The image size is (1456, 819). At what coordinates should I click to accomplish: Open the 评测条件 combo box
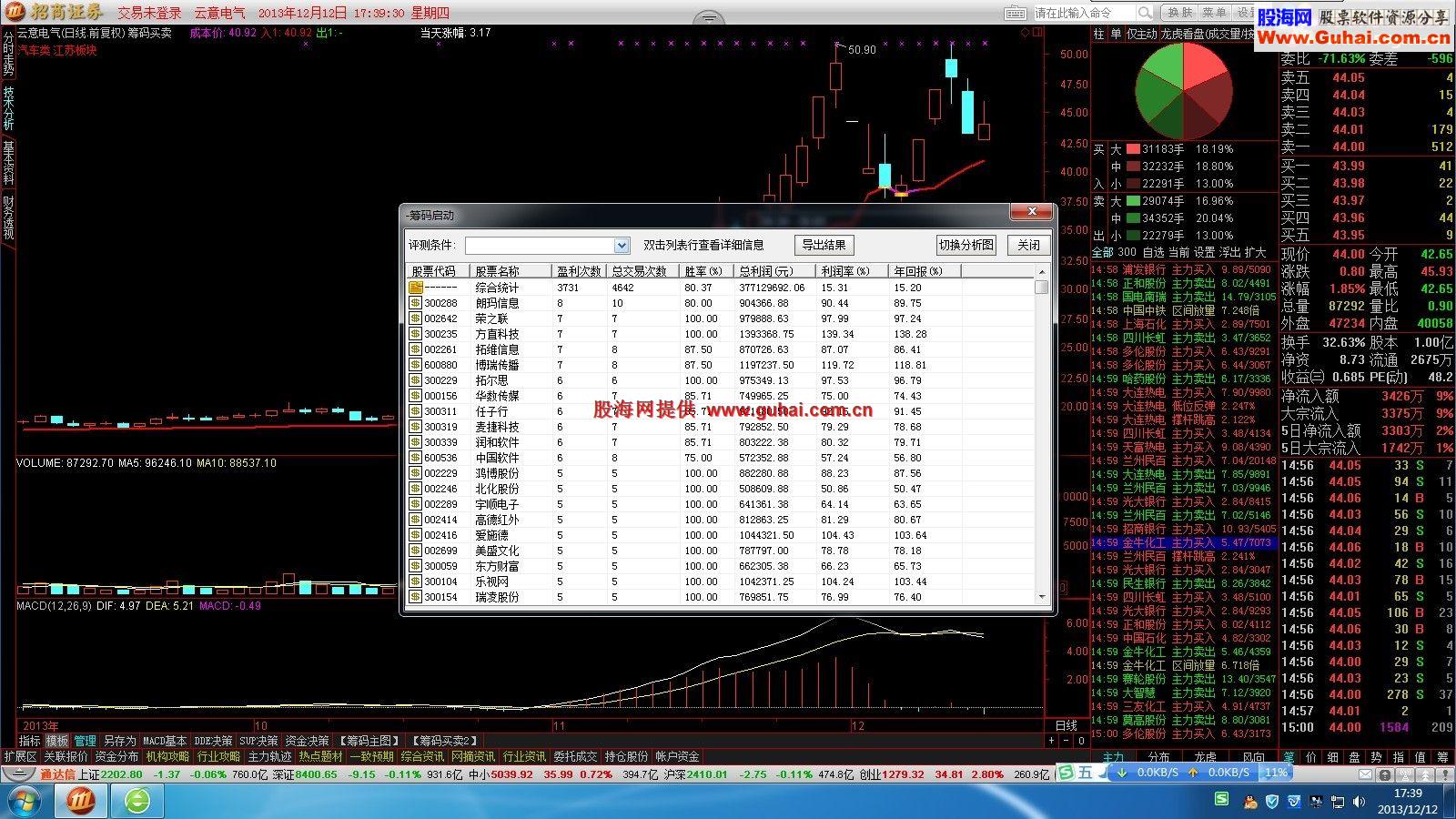[x=547, y=246]
